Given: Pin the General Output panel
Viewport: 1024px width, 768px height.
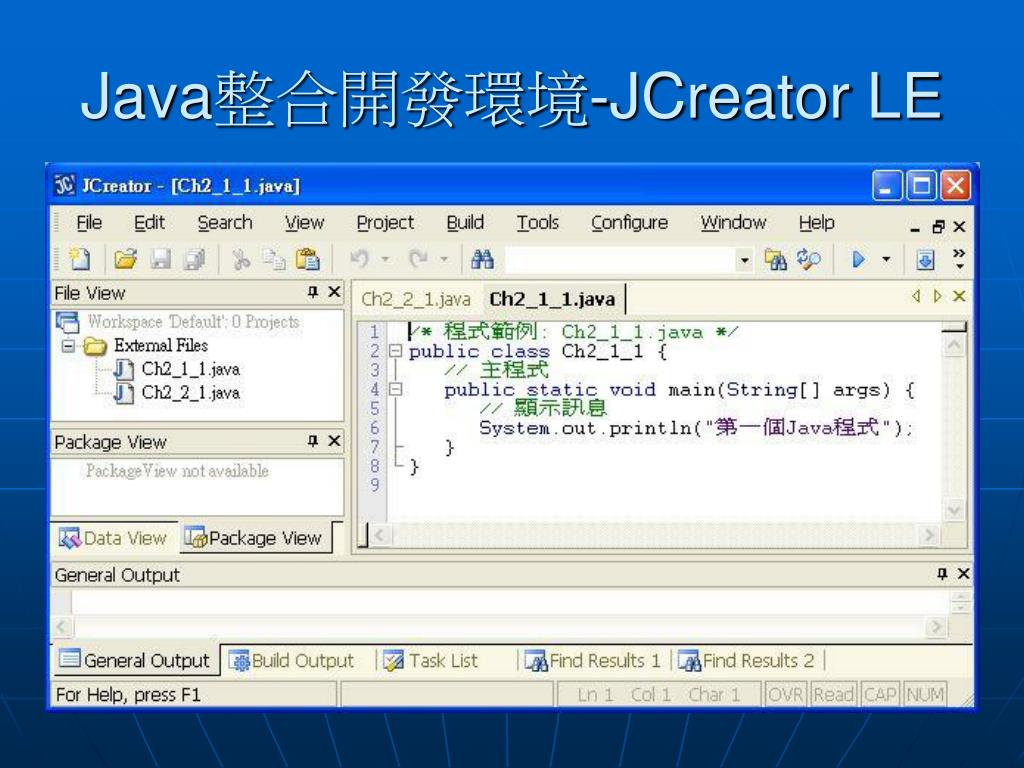Looking at the screenshot, I should click(942, 573).
